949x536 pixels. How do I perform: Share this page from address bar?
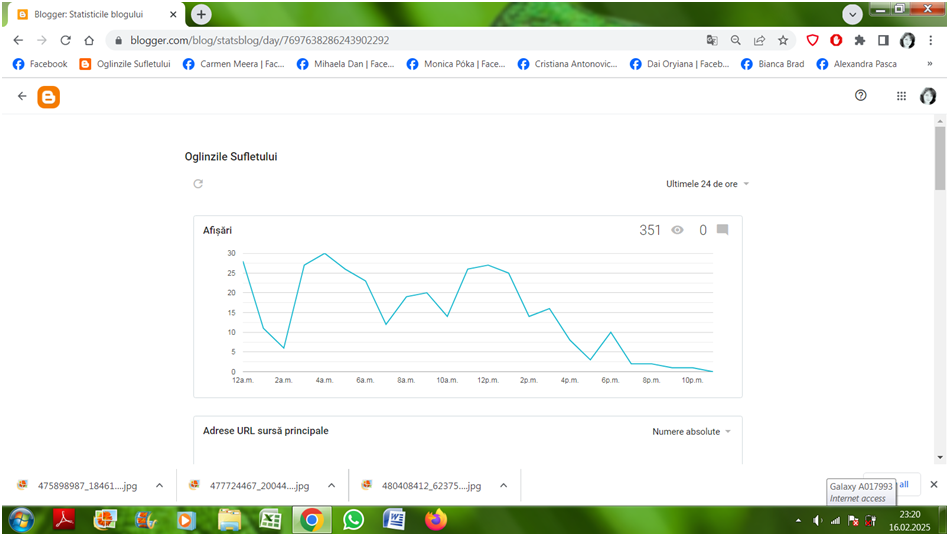759,41
